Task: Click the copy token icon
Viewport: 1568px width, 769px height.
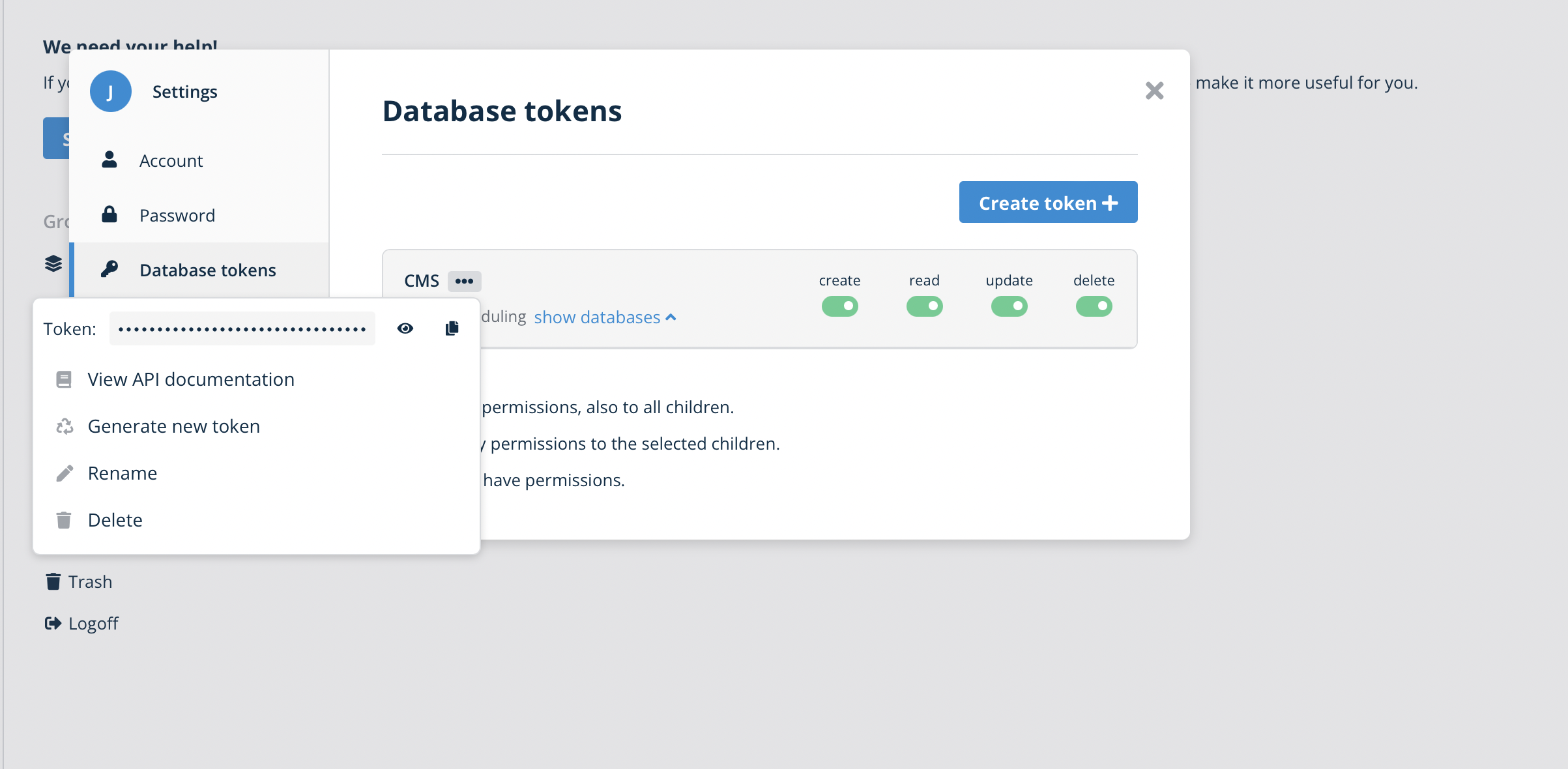Action: pos(452,328)
